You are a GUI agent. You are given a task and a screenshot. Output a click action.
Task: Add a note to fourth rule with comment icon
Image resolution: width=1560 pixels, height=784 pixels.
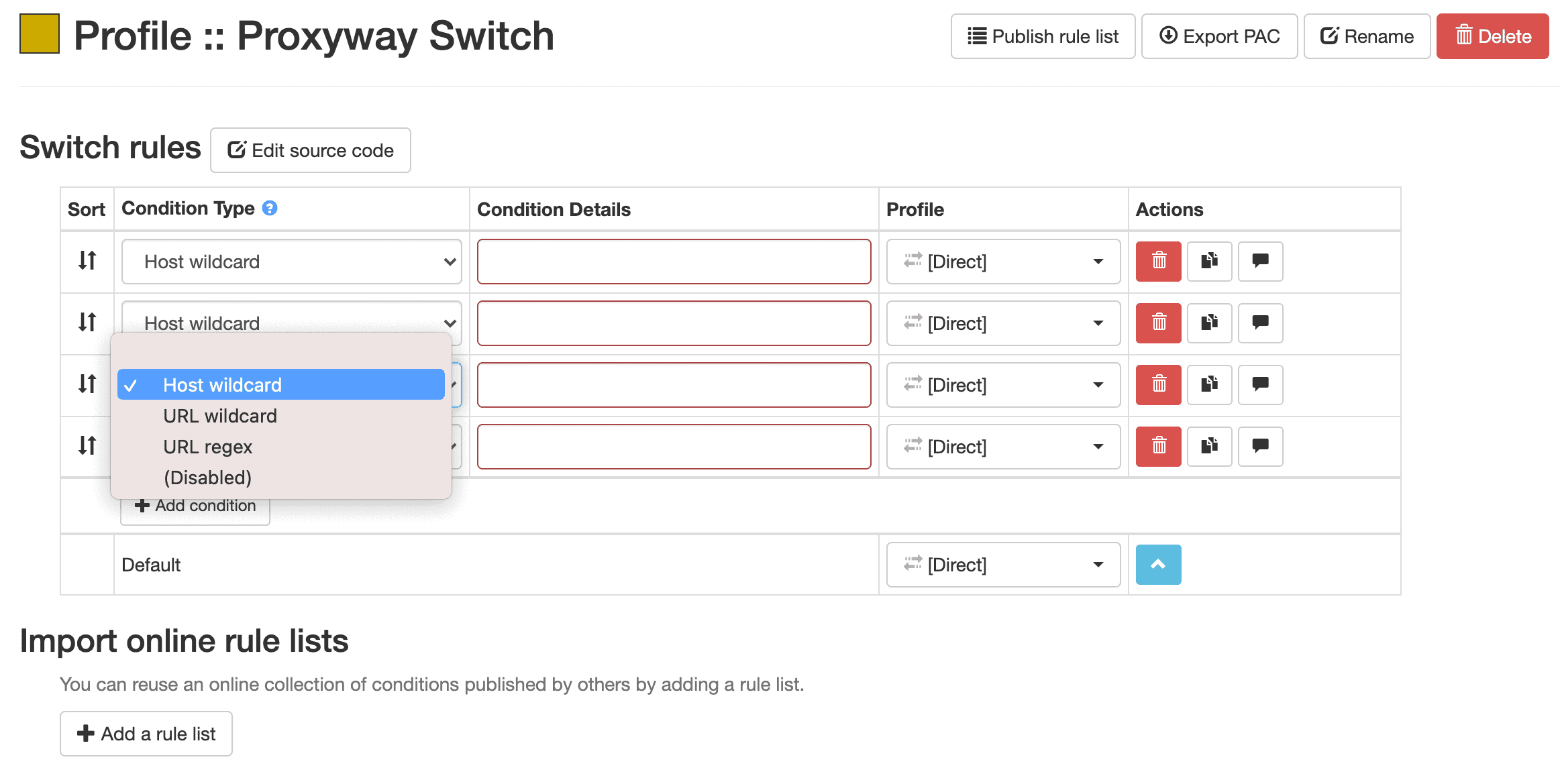1261,447
